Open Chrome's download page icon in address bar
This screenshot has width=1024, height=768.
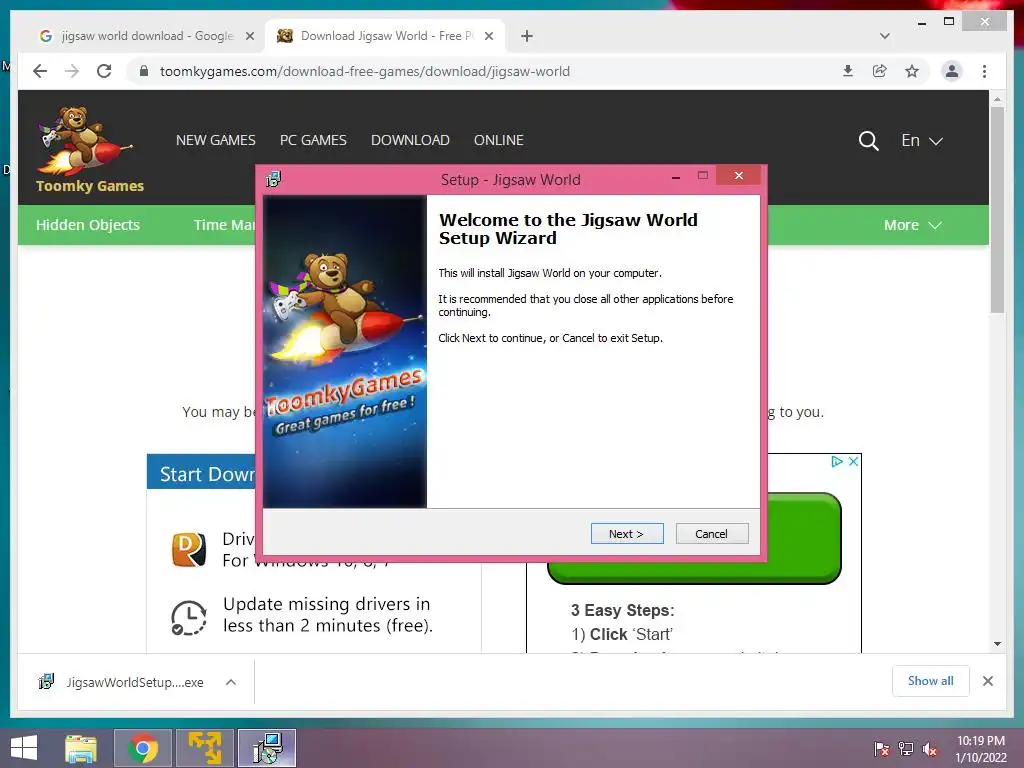coord(848,71)
